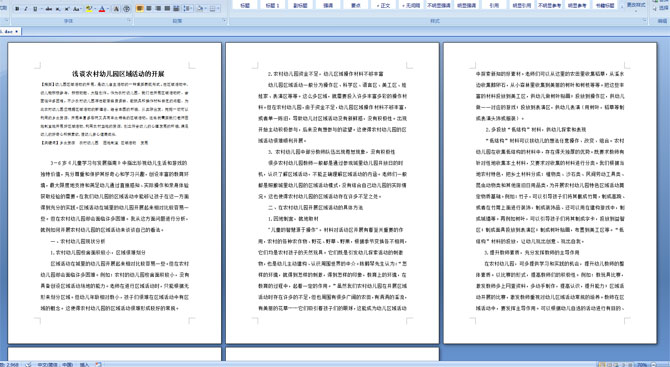Open font color dropdown arrow
The image size is (670, 367).
[108, 9]
